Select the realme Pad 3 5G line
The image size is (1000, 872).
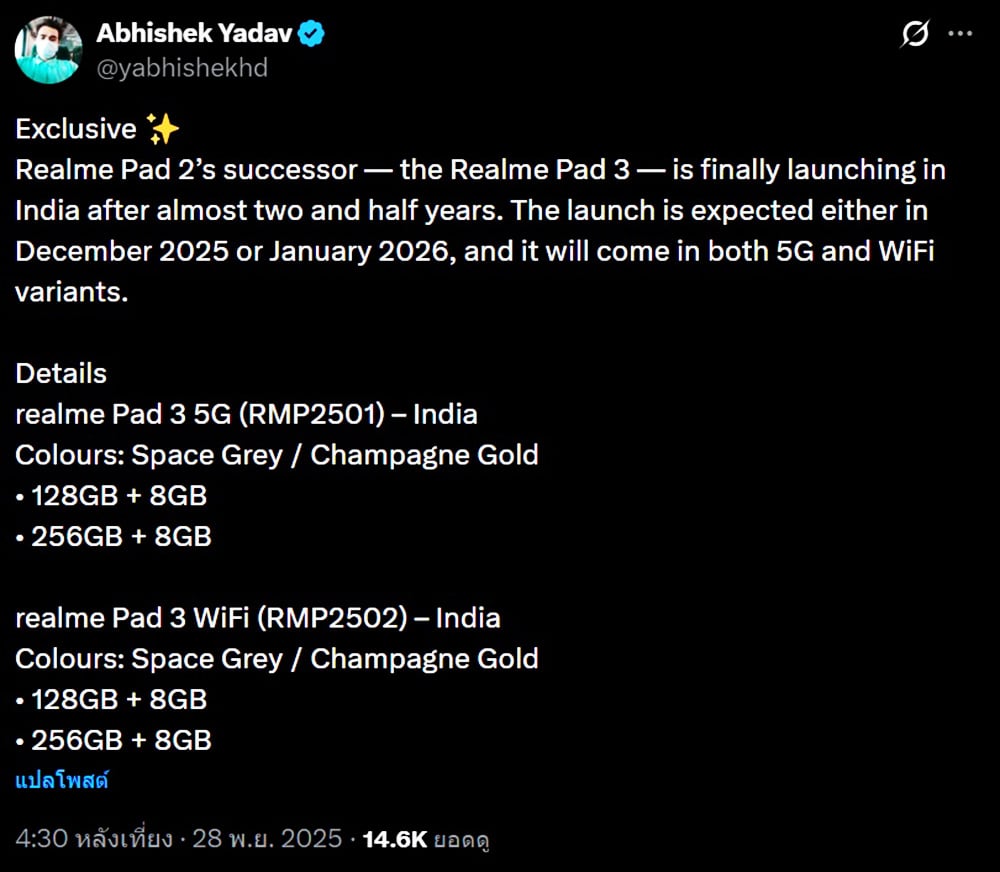click(245, 413)
